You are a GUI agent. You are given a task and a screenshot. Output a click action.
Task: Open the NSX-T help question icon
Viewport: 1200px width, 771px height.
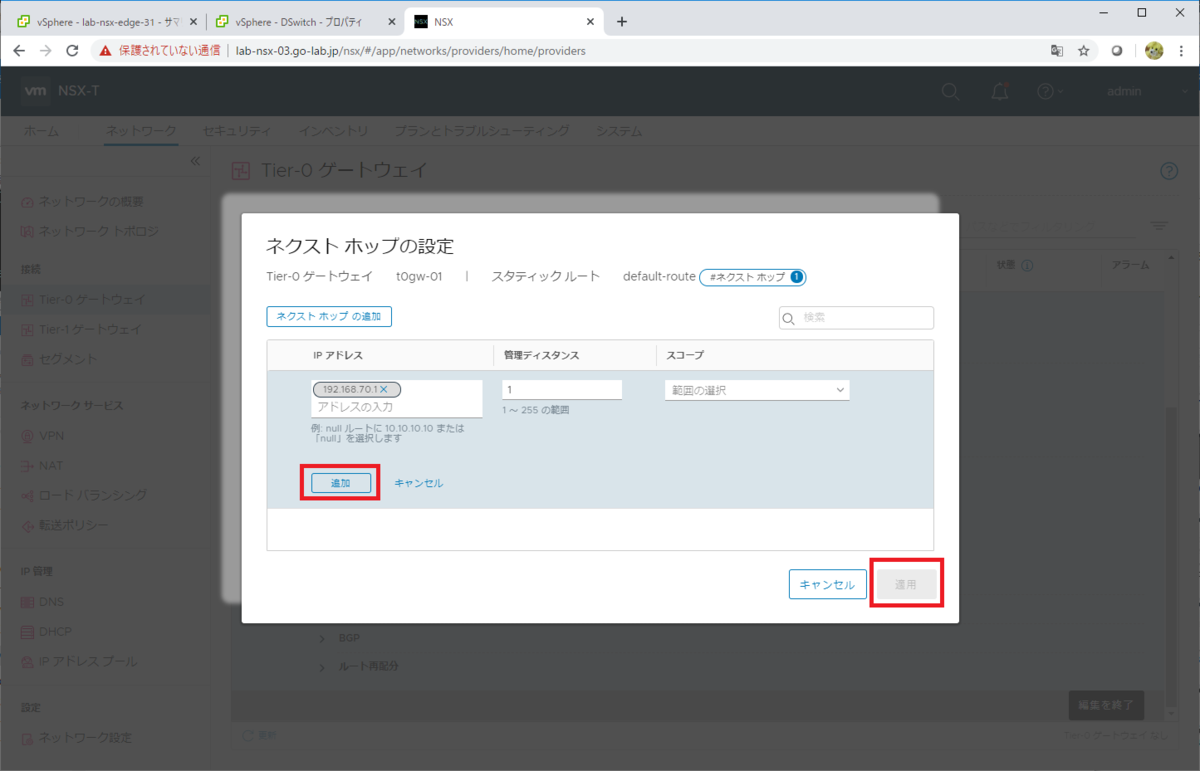point(1045,91)
